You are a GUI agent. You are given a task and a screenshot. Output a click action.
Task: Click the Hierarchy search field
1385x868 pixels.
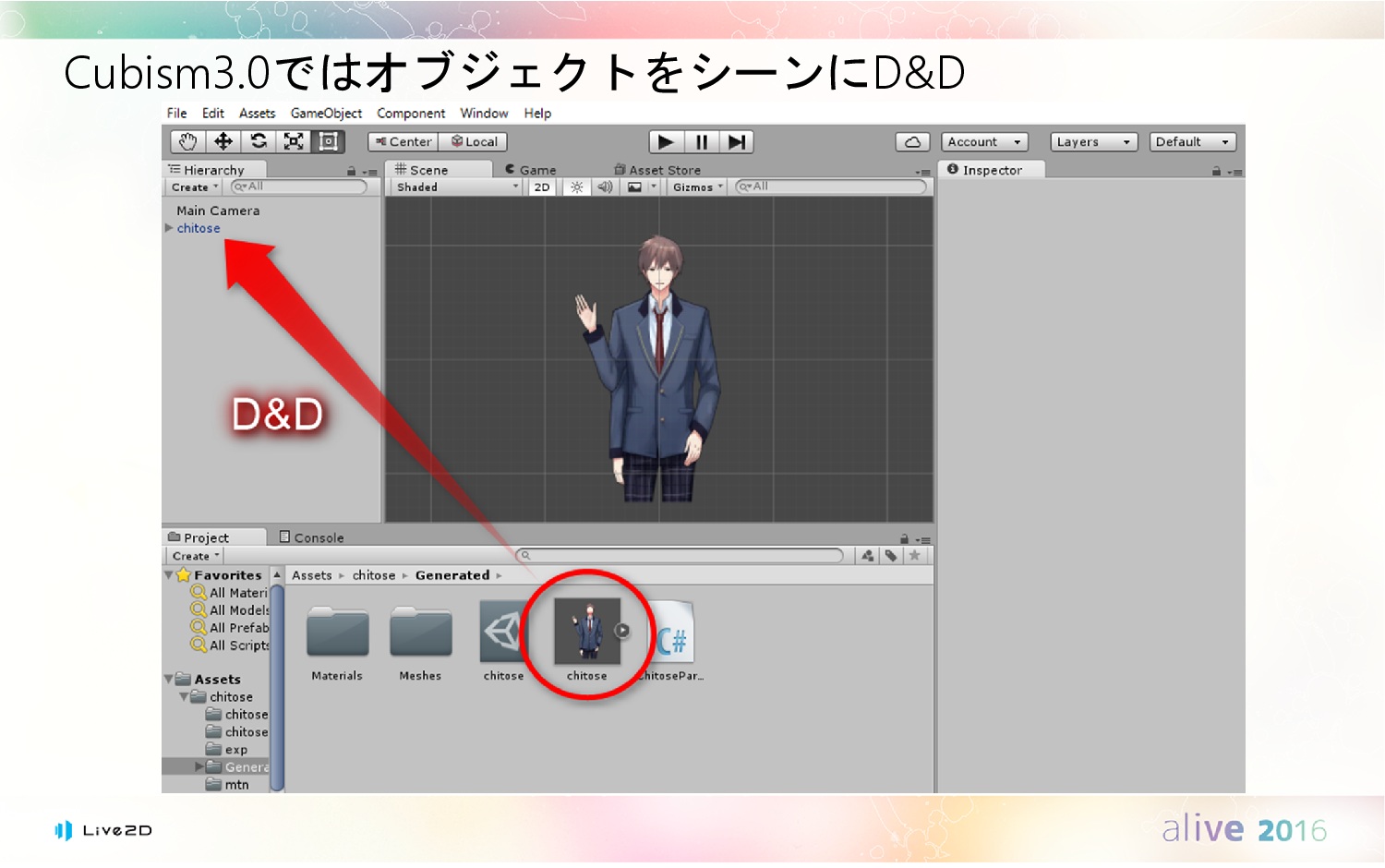click(298, 187)
